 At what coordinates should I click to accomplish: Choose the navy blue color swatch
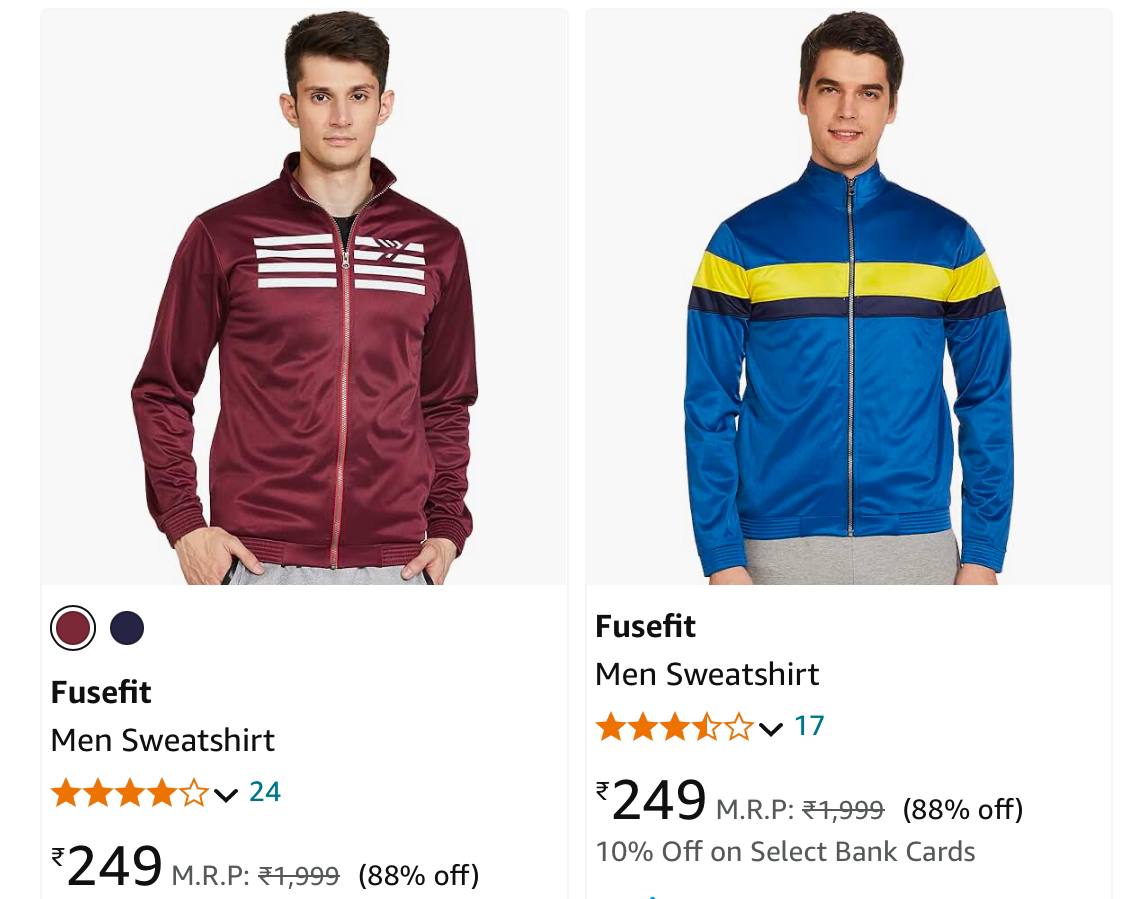pos(127,629)
